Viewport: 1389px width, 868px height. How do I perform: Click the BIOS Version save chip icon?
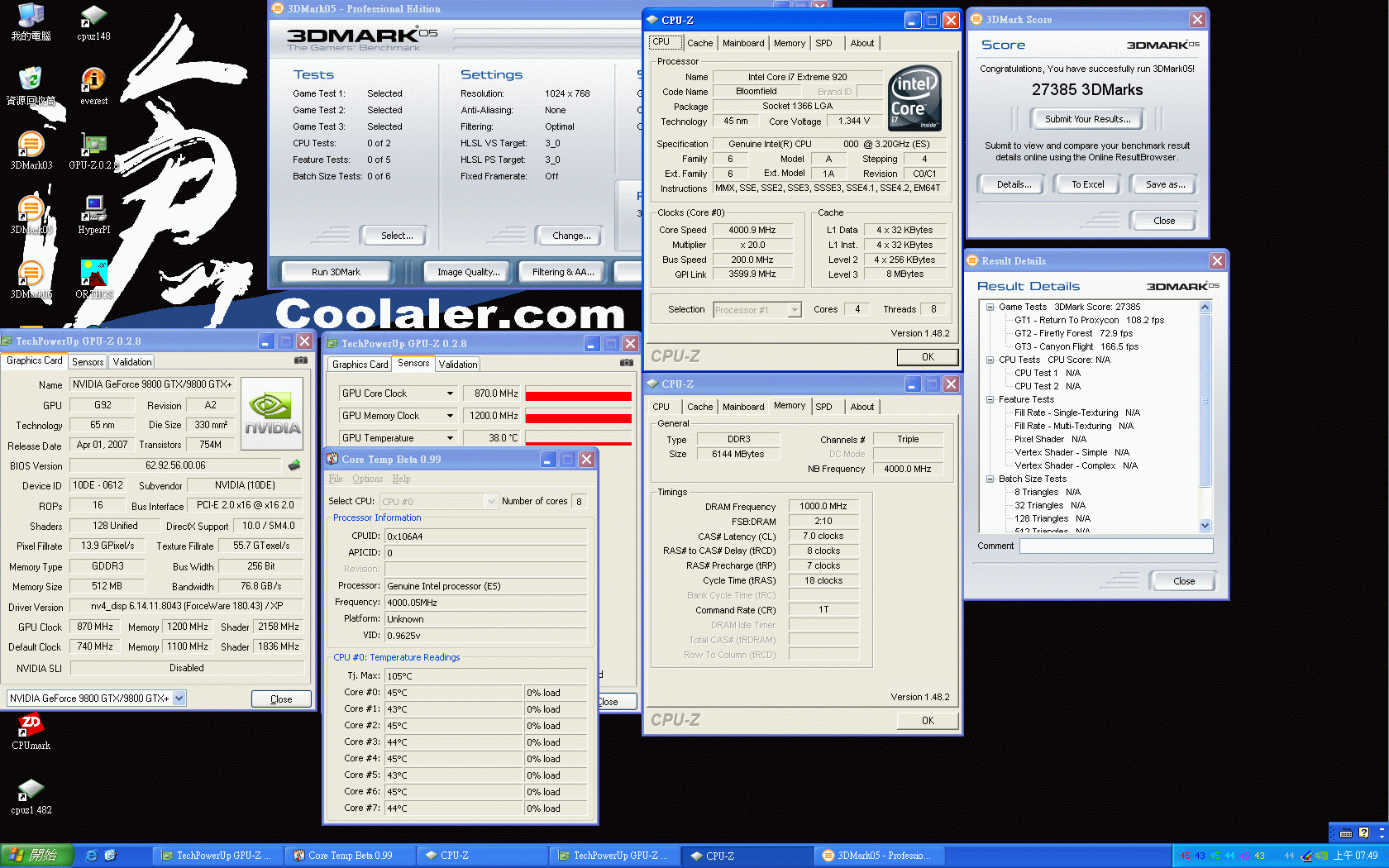tap(294, 465)
